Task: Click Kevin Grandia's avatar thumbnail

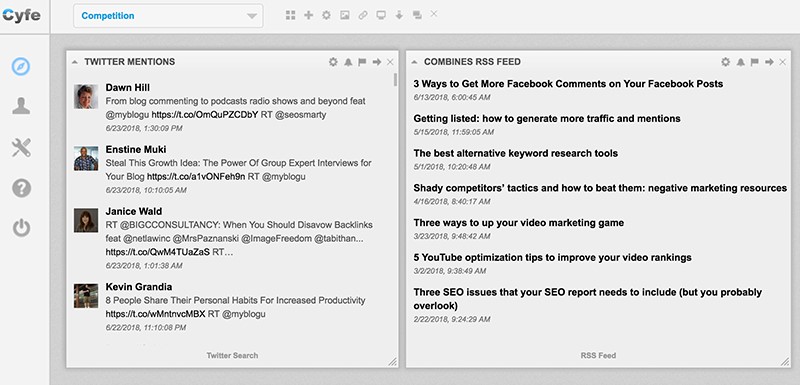Action: (x=86, y=296)
